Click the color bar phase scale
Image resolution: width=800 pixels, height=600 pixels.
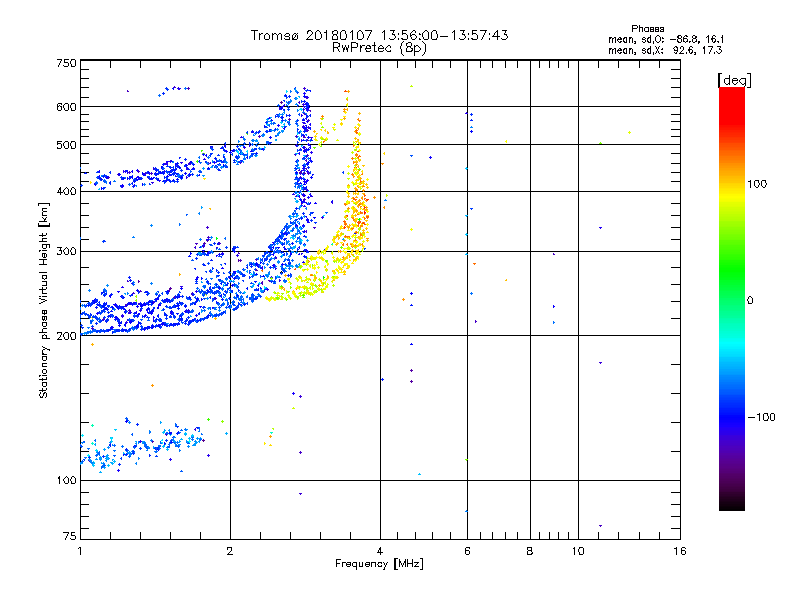click(732, 298)
